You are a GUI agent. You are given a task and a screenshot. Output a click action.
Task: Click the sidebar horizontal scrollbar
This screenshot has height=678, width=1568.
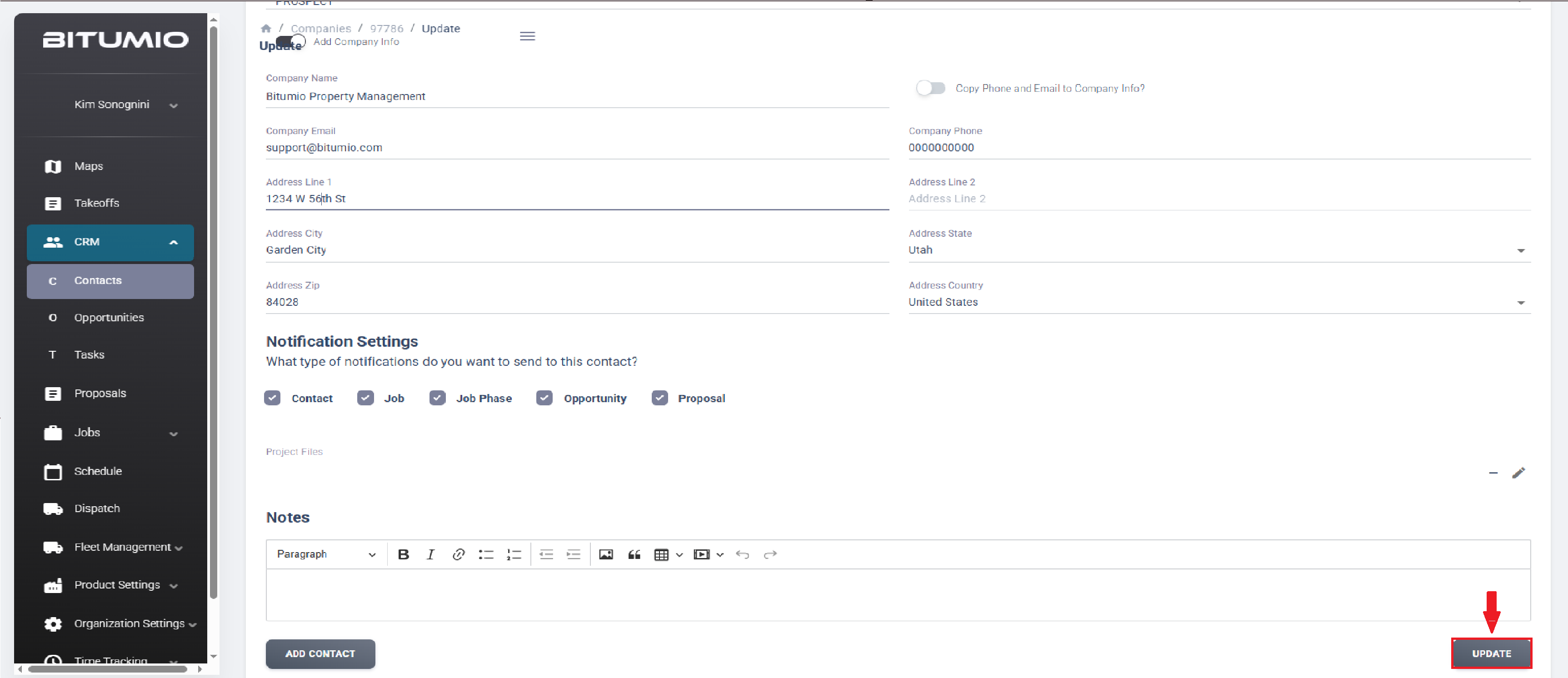108,669
